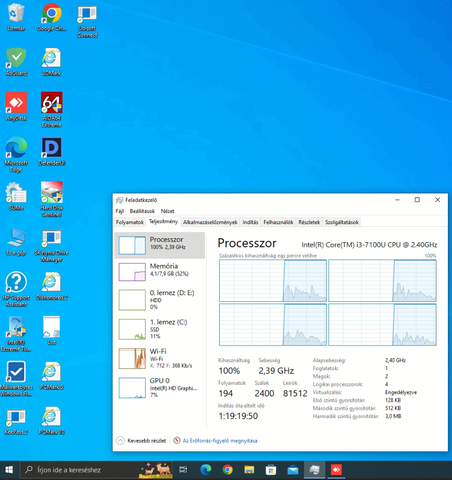Click the Hard Disk Sentinel desktop icon
The image size is (452, 480).
tap(52, 199)
